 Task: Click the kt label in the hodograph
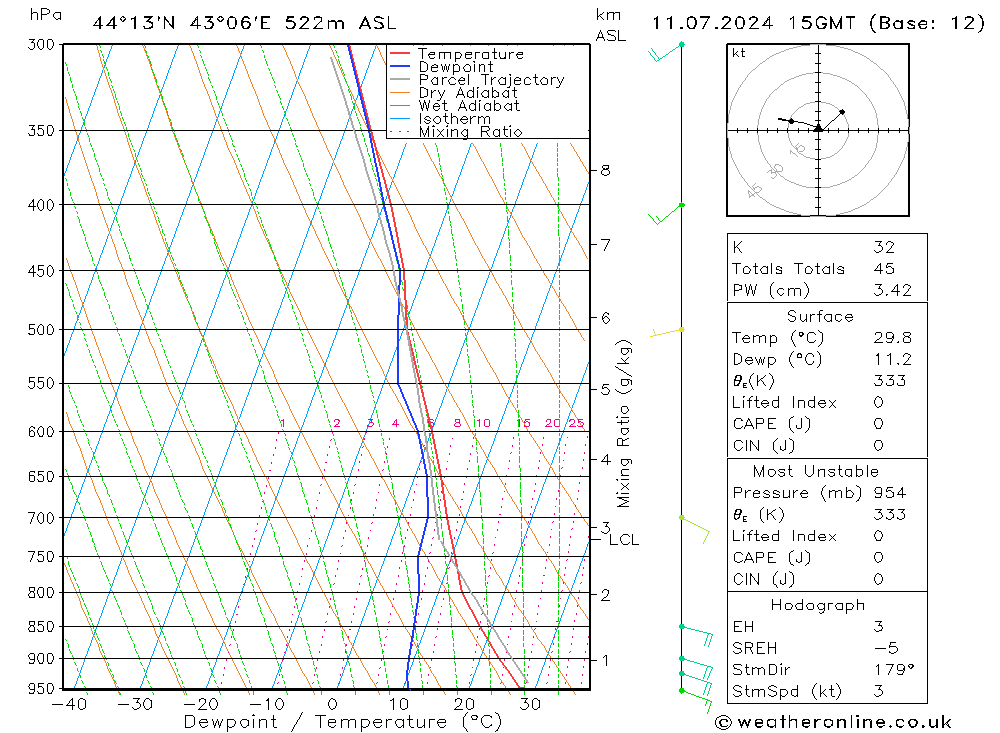tap(739, 53)
